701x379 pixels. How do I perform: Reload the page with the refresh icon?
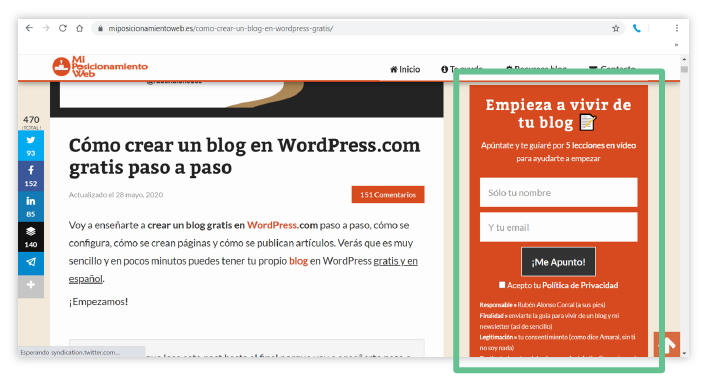click(x=63, y=28)
